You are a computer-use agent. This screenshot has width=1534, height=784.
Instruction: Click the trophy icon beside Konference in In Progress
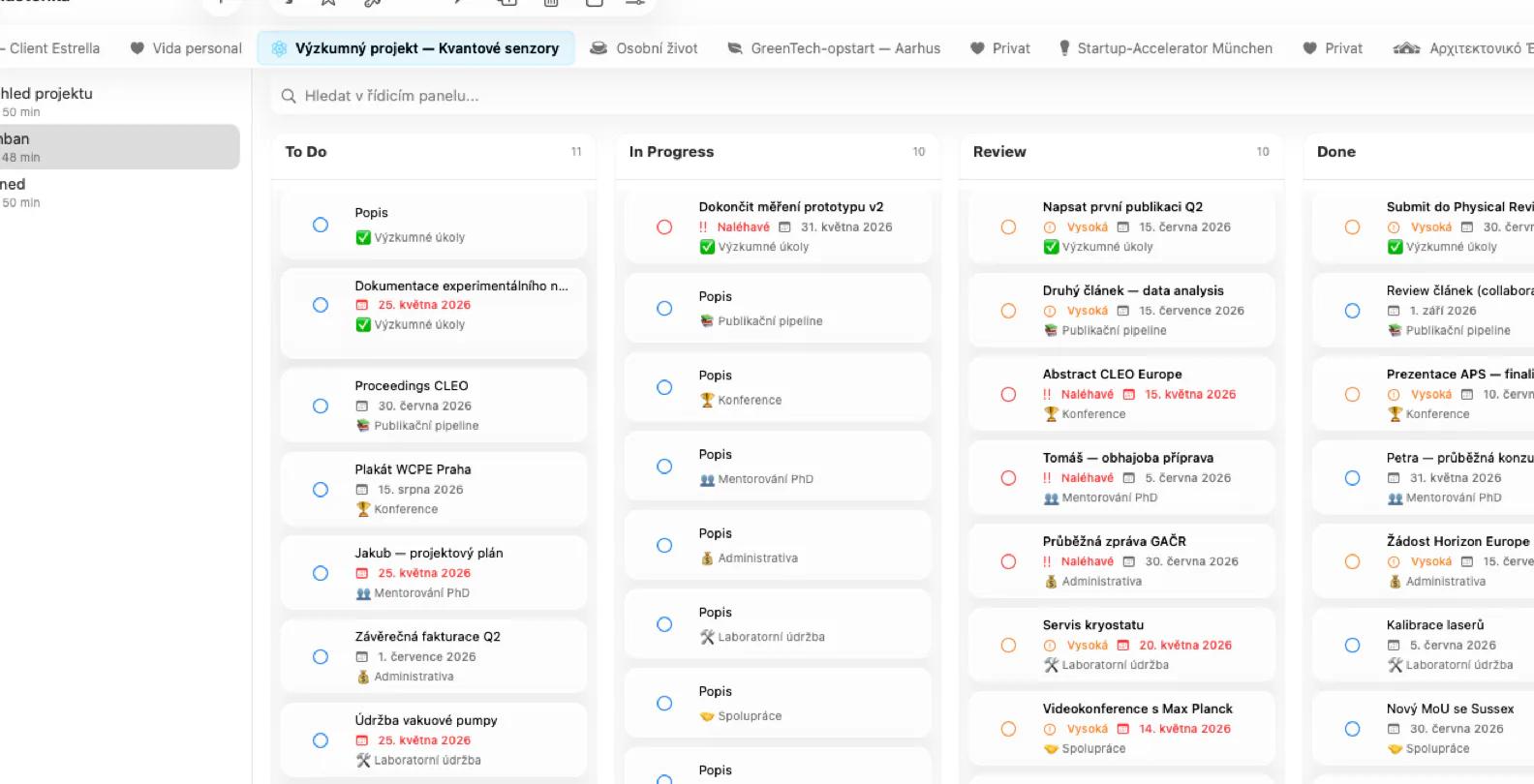pos(707,400)
